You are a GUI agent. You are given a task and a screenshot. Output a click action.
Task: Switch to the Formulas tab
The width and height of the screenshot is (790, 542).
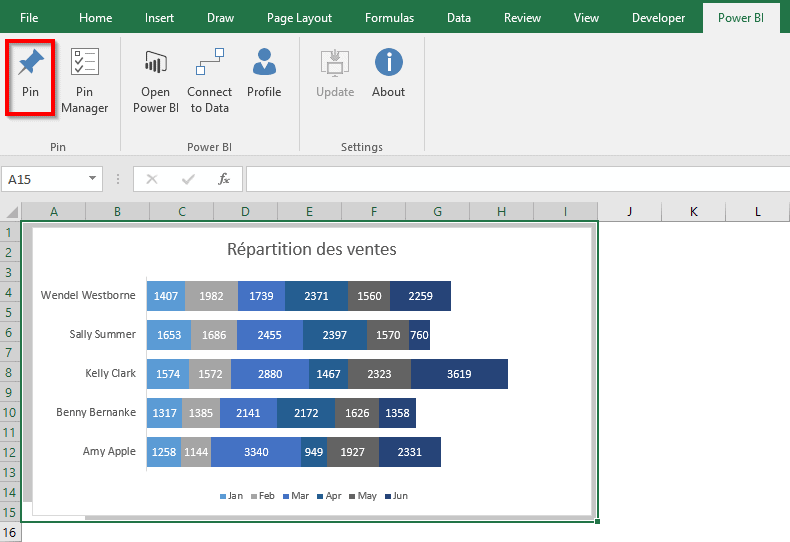[389, 18]
